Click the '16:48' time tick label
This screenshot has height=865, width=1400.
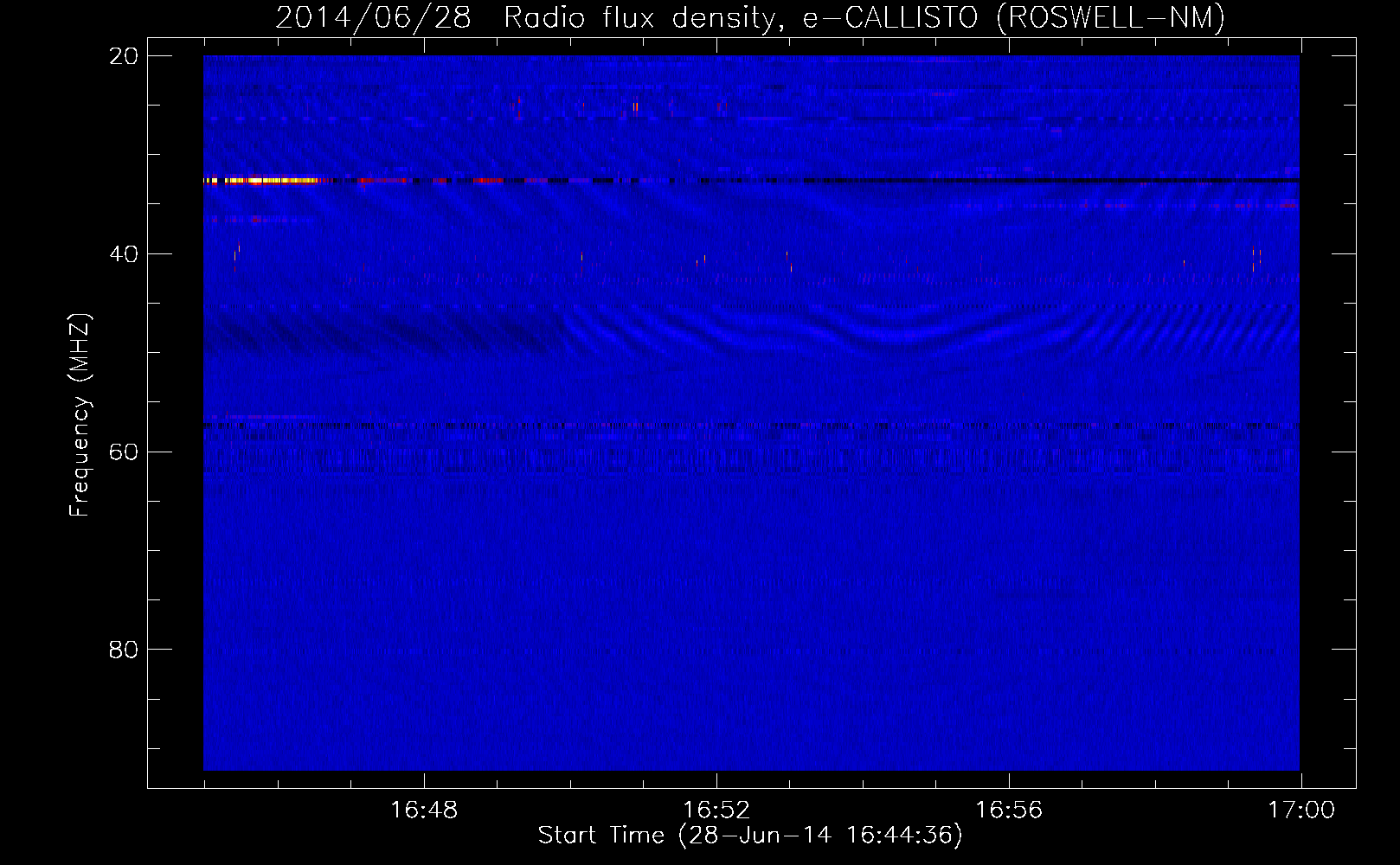tap(424, 811)
